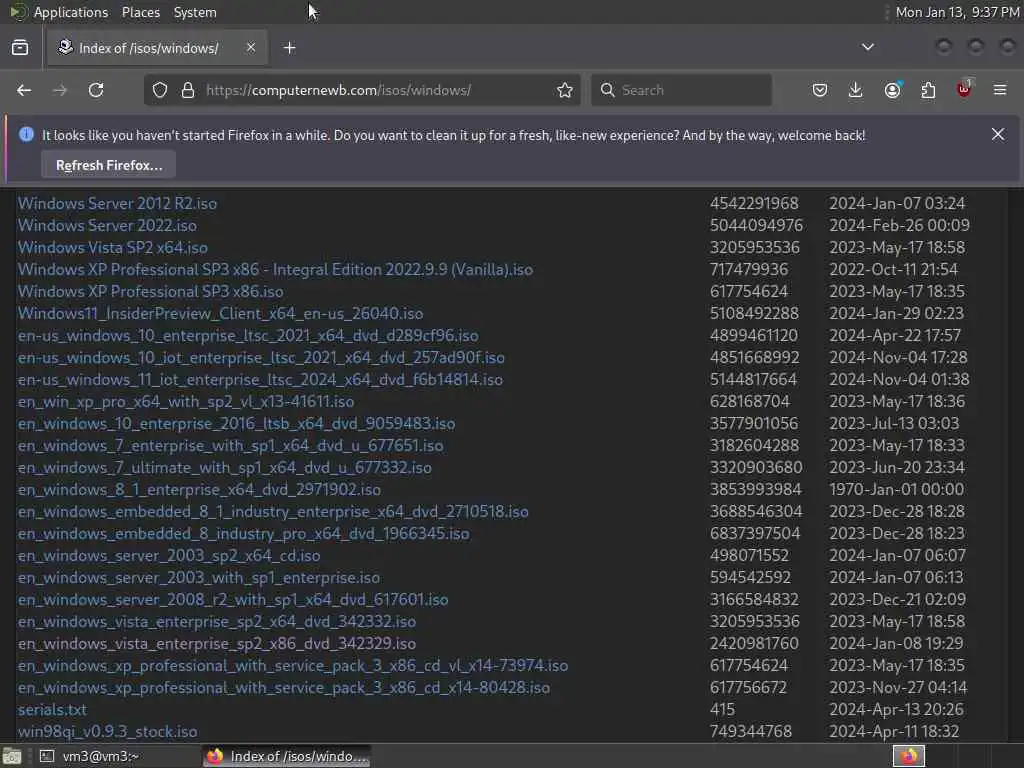This screenshot has height=768, width=1024.
Task: Download win98qi_v0.9.3_stock.iso
Action: click(x=107, y=731)
